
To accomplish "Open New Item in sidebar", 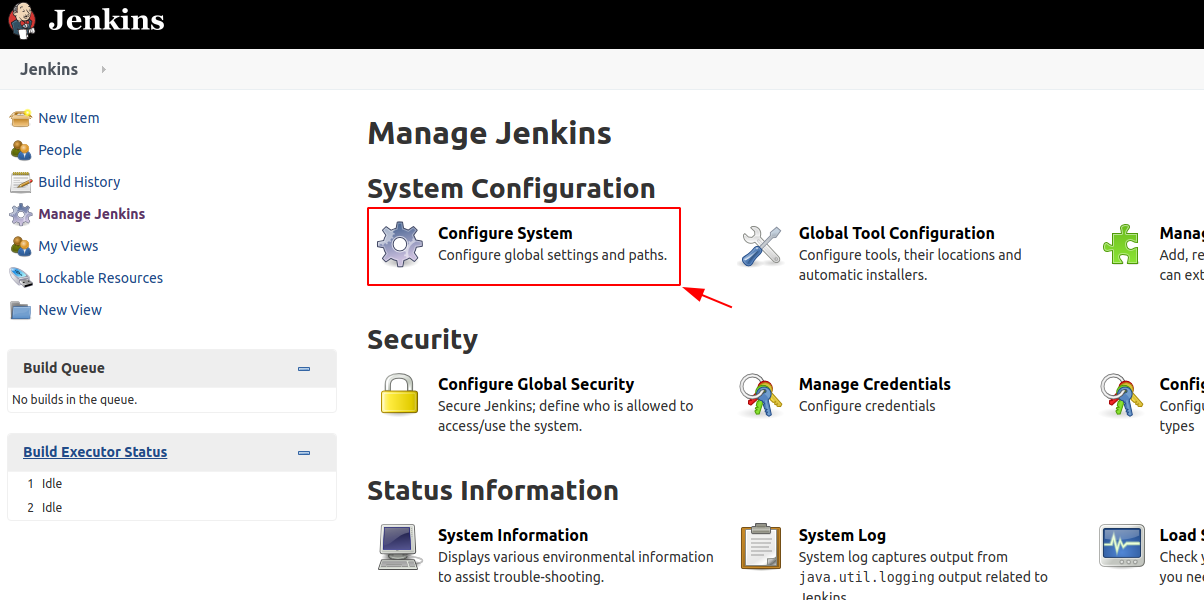I will (68, 118).
